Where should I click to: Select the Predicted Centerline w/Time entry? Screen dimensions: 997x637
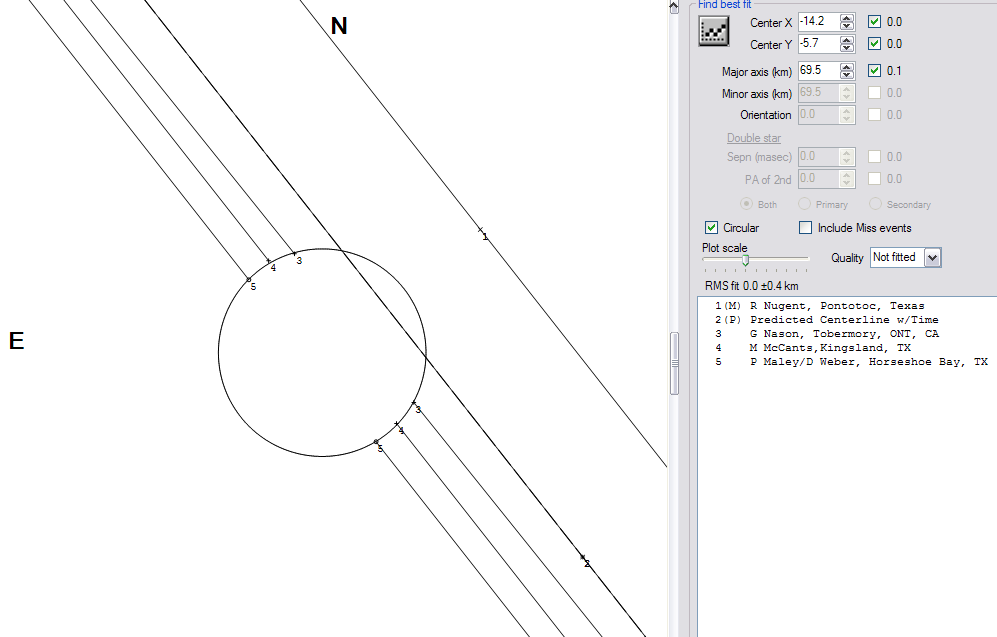tap(843, 320)
